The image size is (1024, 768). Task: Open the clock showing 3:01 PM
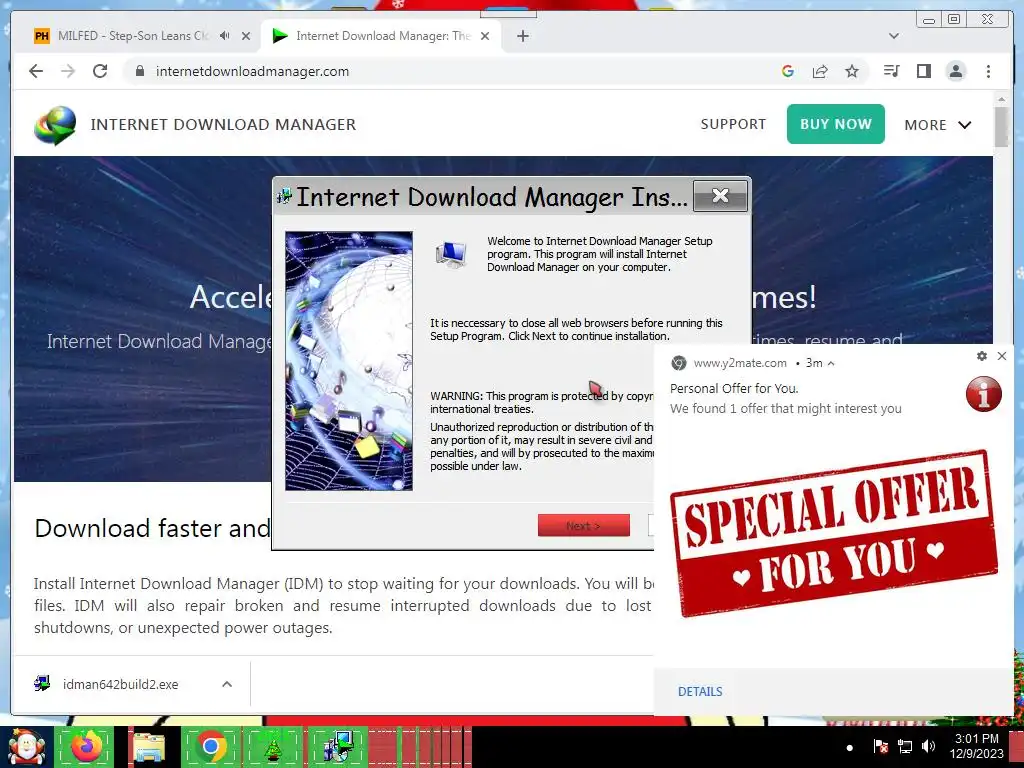[976, 746]
